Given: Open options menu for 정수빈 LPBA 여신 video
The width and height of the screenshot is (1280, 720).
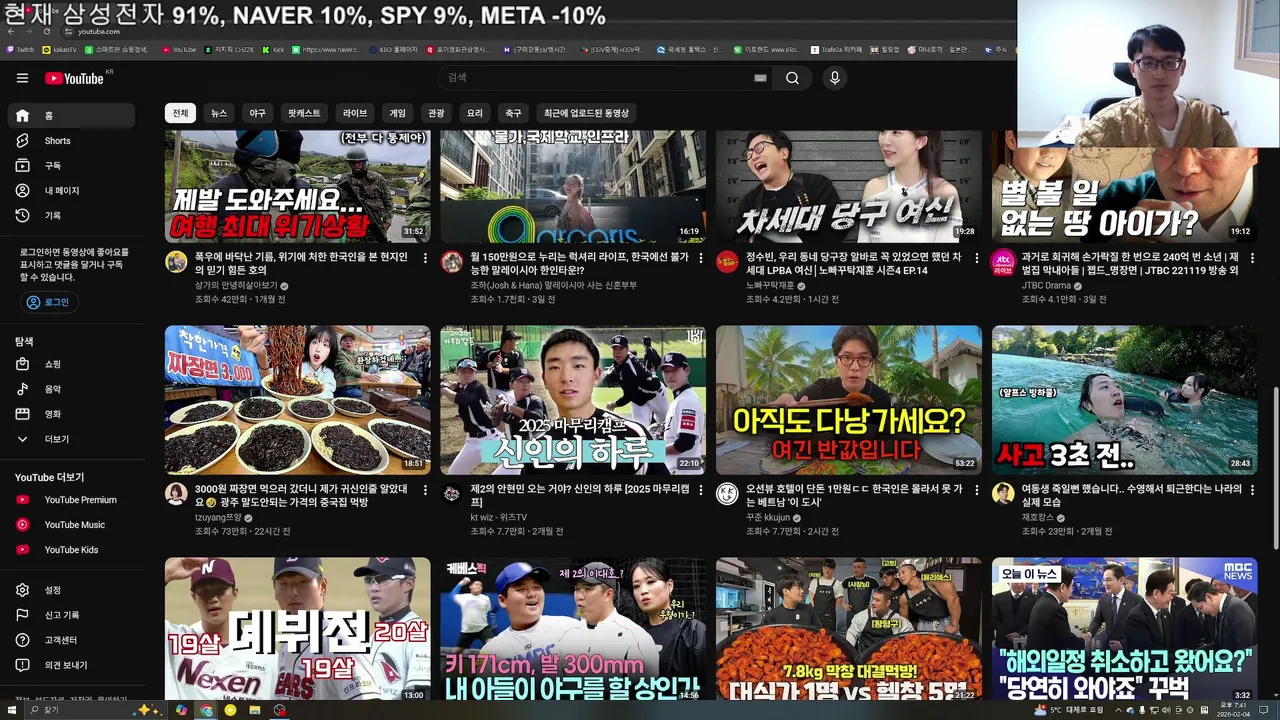Looking at the screenshot, I should pos(977,258).
